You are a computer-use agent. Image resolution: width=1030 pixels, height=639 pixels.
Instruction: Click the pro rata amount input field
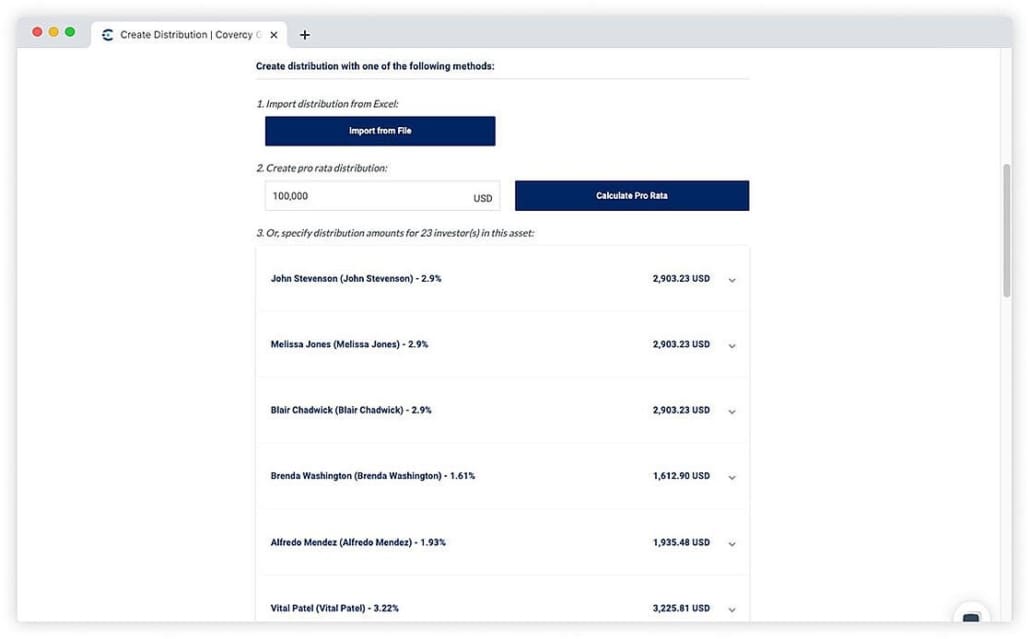click(365, 197)
